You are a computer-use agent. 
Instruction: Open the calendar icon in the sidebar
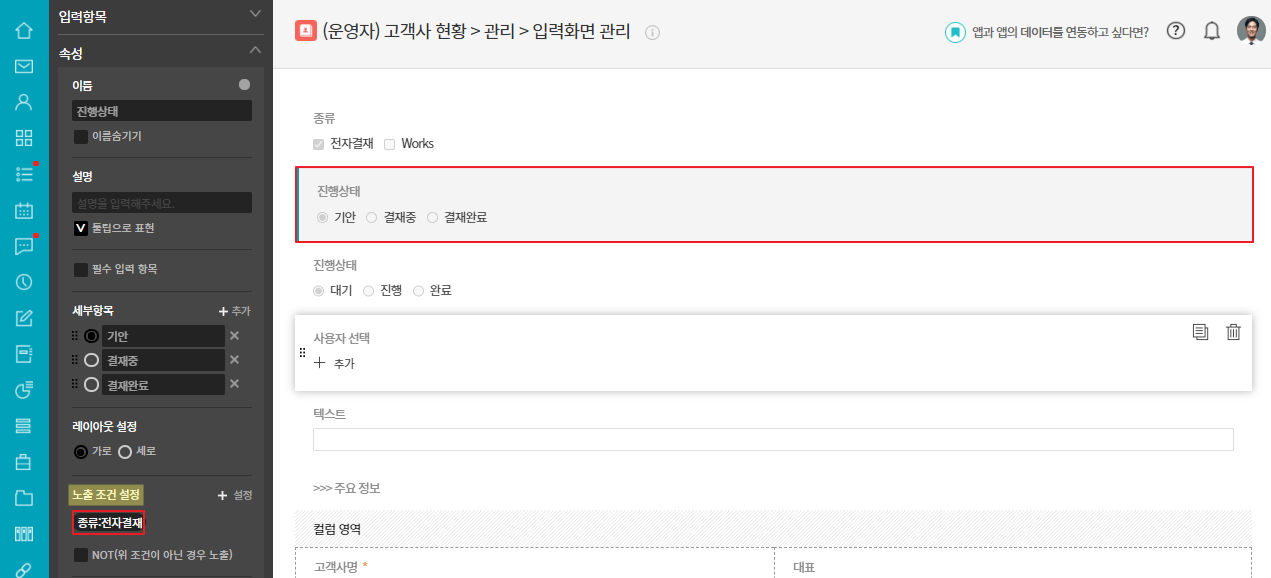pos(24,210)
